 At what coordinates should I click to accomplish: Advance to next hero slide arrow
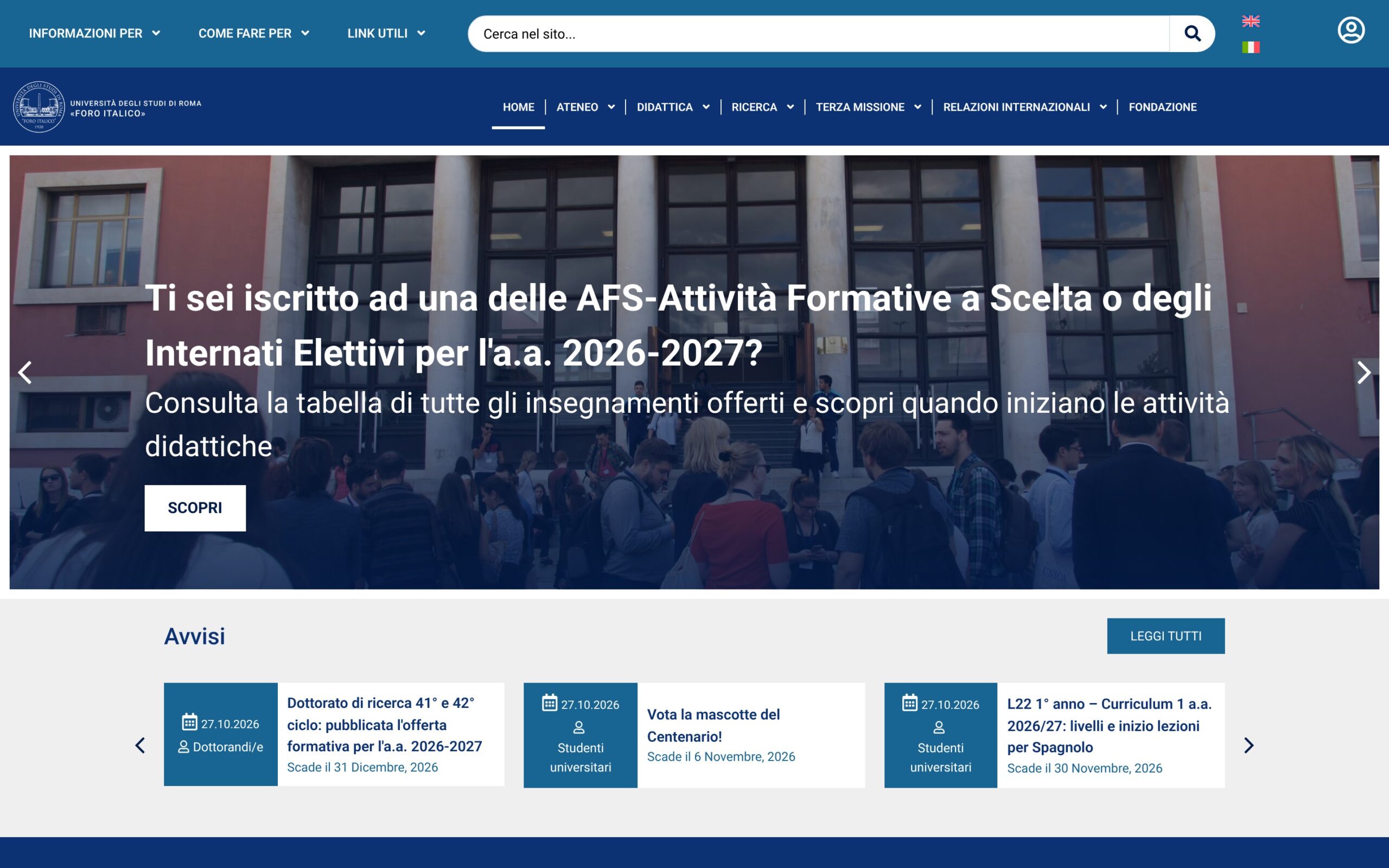click(1363, 373)
